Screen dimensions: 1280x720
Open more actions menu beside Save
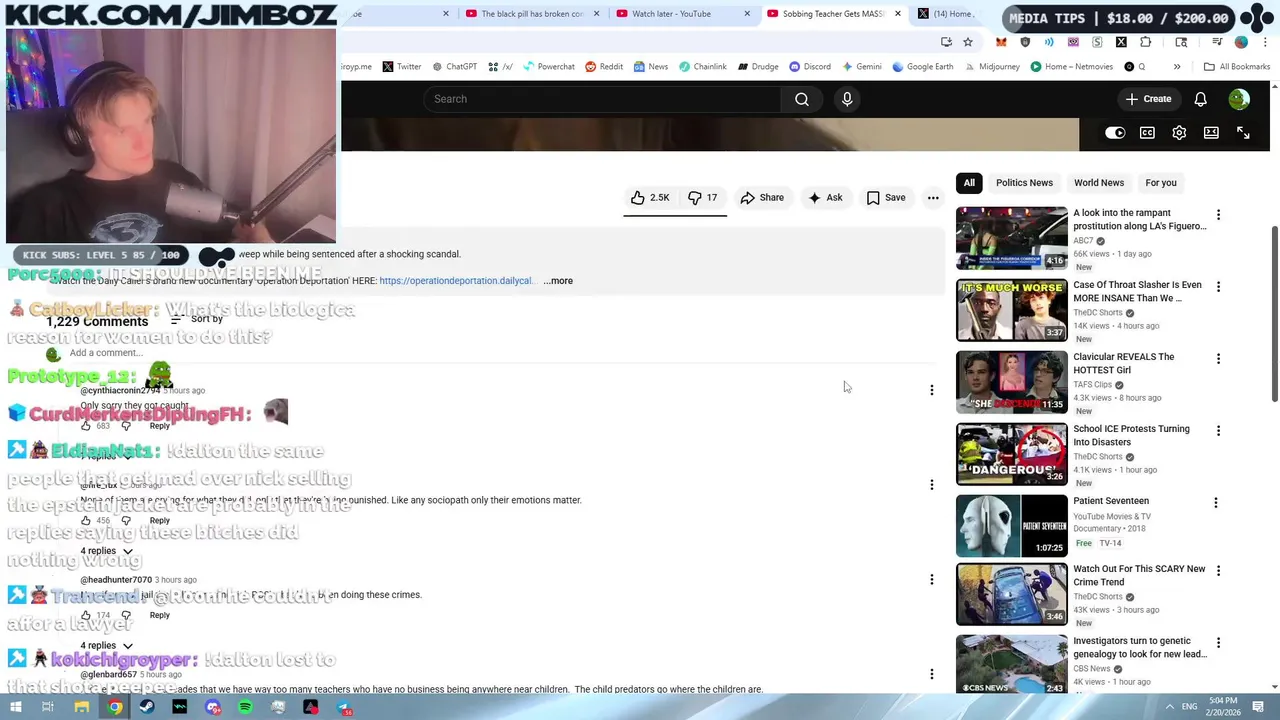point(933,198)
